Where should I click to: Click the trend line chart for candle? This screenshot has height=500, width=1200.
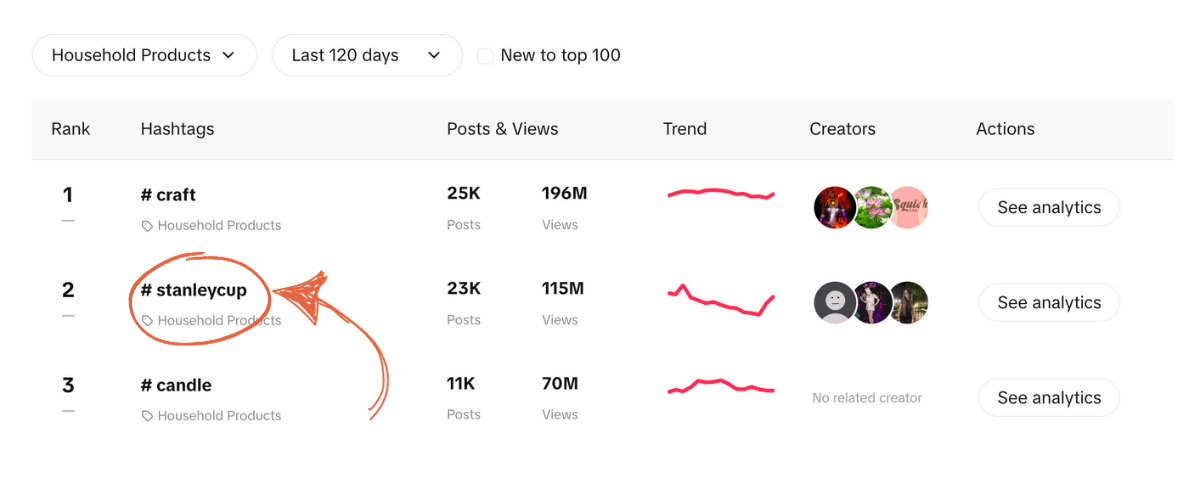point(721,386)
